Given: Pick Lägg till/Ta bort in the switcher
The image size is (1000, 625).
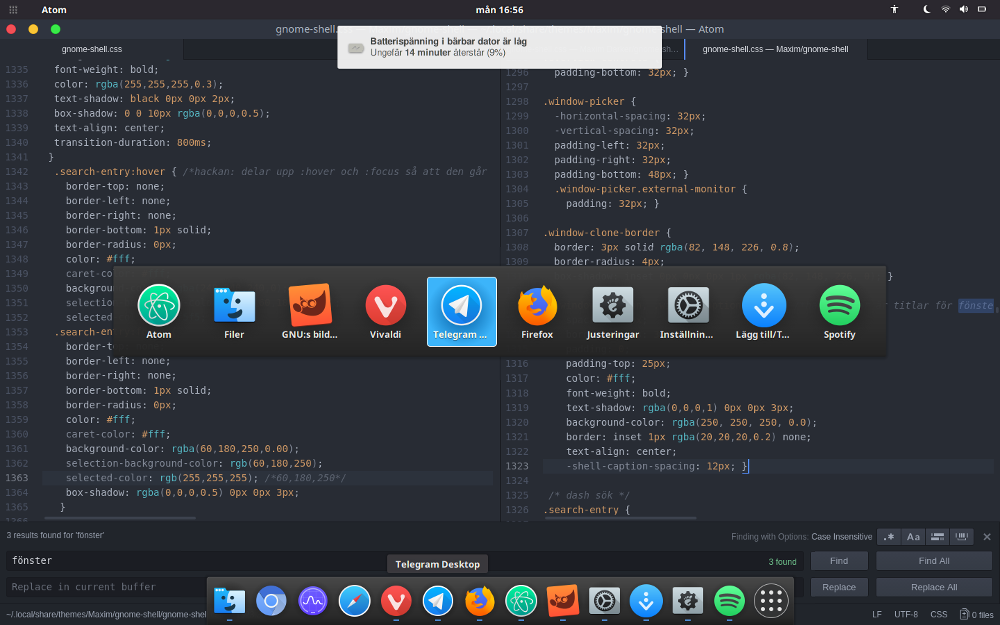Looking at the screenshot, I should (x=763, y=312).
